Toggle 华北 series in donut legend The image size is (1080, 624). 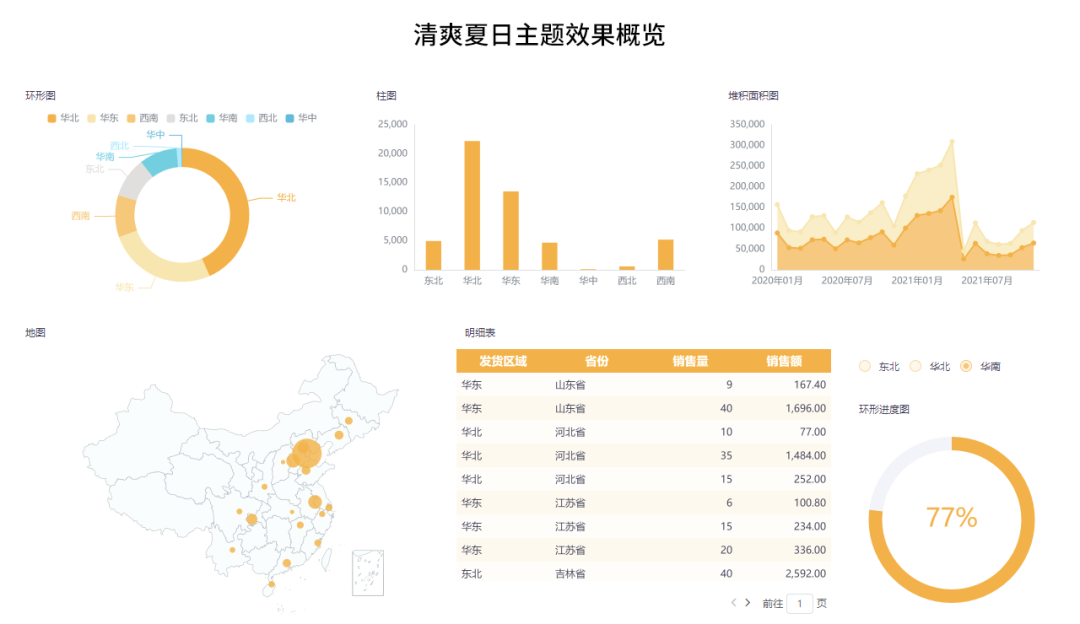(x=63, y=118)
